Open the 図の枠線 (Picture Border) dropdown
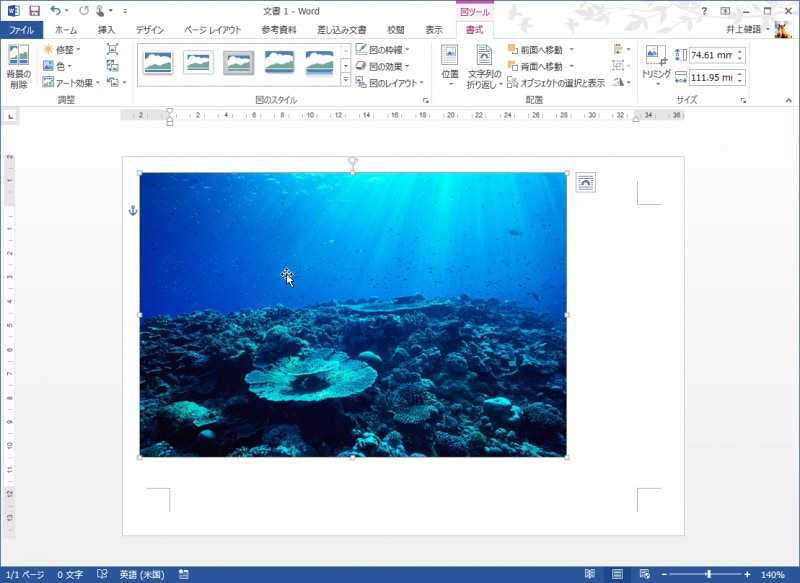 pos(383,50)
